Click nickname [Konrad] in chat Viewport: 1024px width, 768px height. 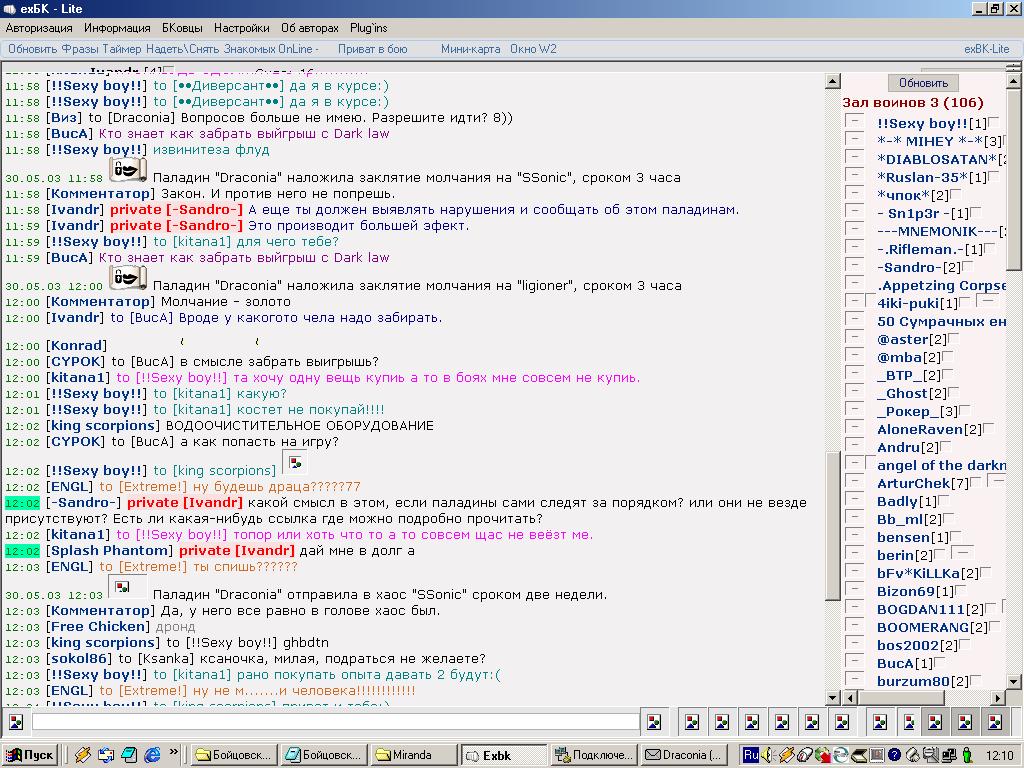click(76, 345)
